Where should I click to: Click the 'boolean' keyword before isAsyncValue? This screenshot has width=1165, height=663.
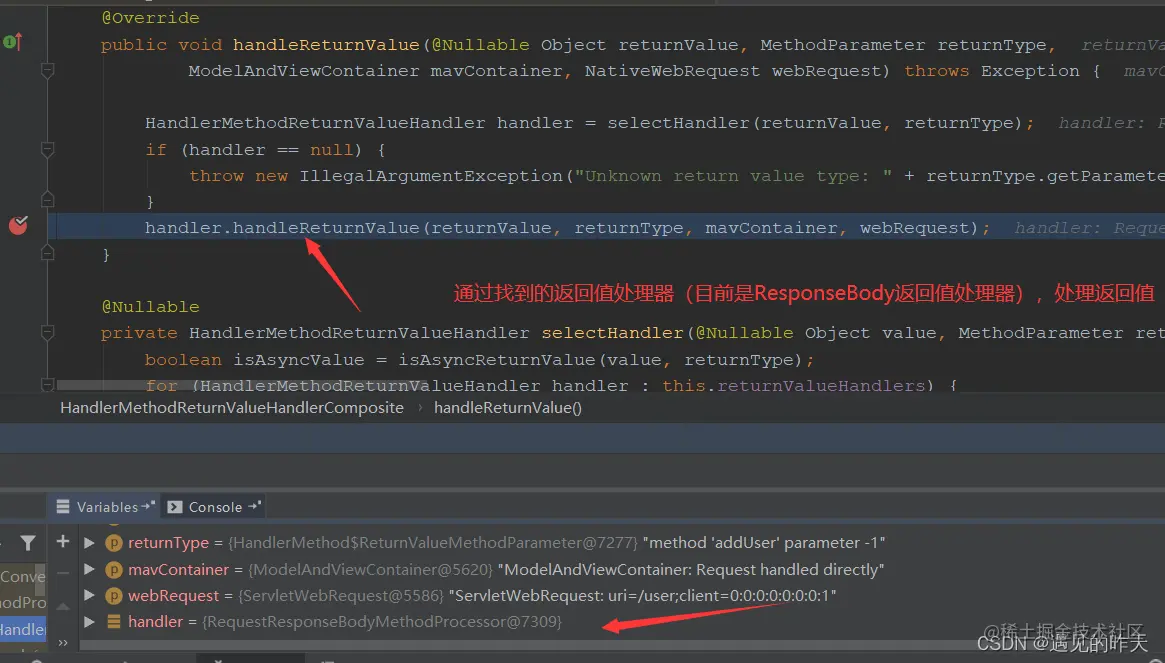[x=183, y=360]
